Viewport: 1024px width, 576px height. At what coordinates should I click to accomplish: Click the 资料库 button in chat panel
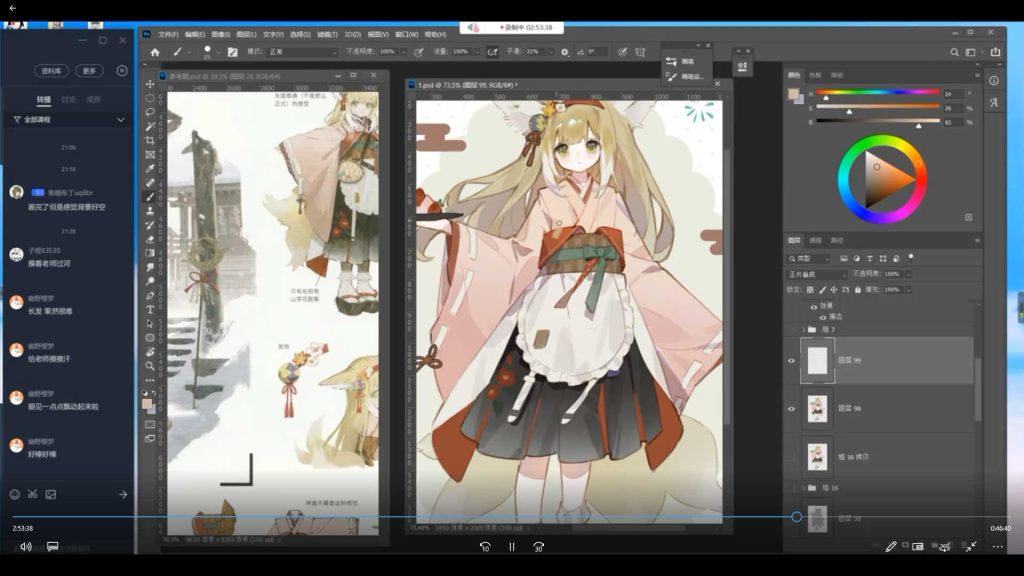click(52, 71)
